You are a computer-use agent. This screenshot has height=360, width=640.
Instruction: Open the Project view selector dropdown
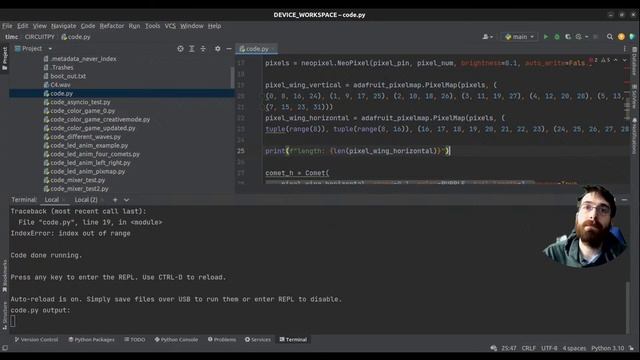33,49
